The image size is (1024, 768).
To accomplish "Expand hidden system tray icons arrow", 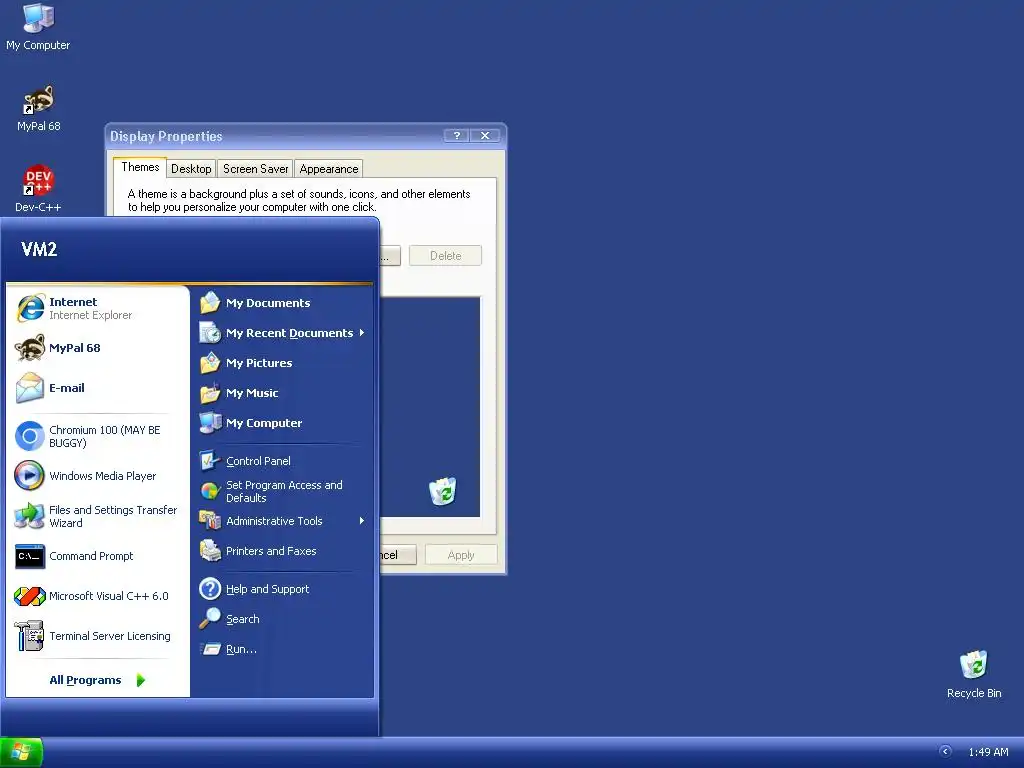I will tap(945, 752).
